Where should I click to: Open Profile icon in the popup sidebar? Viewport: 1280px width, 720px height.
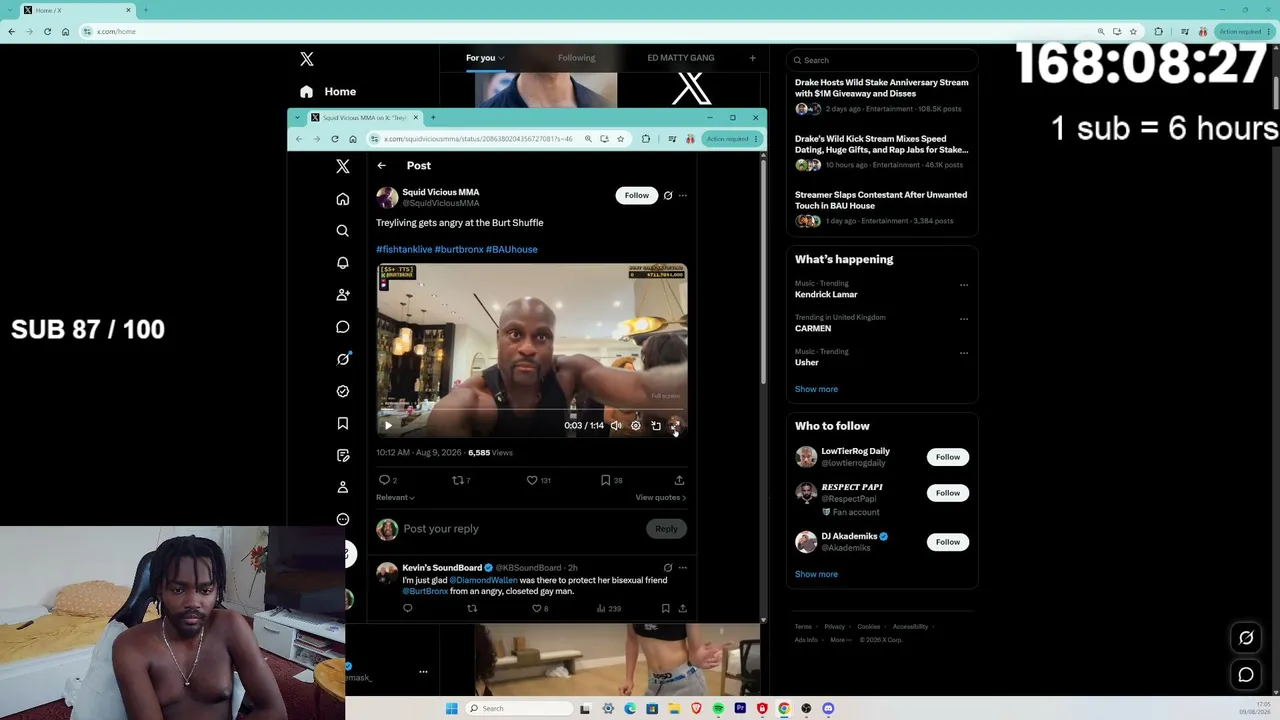(x=343, y=487)
